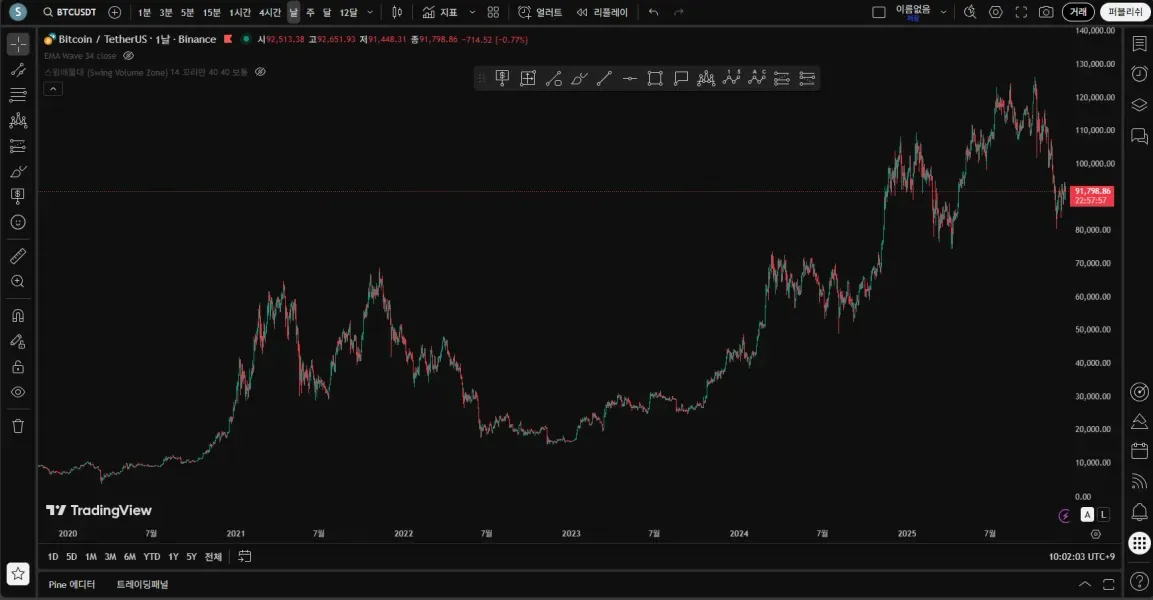Select rectangle tool in floating toolbar
The image size is (1153, 600).
point(655,78)
